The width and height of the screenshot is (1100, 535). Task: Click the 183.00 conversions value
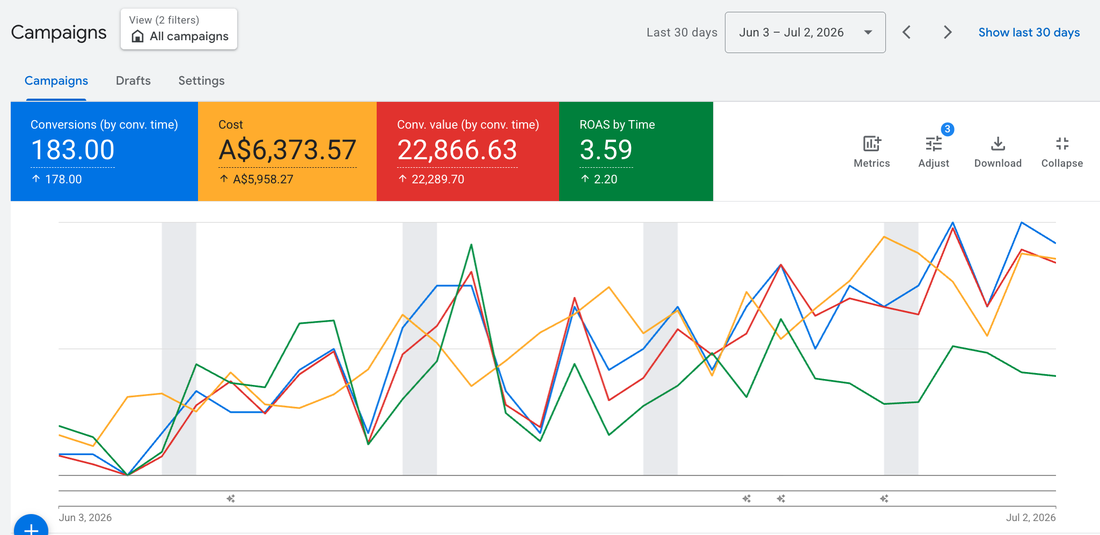[x=72, y=150]
